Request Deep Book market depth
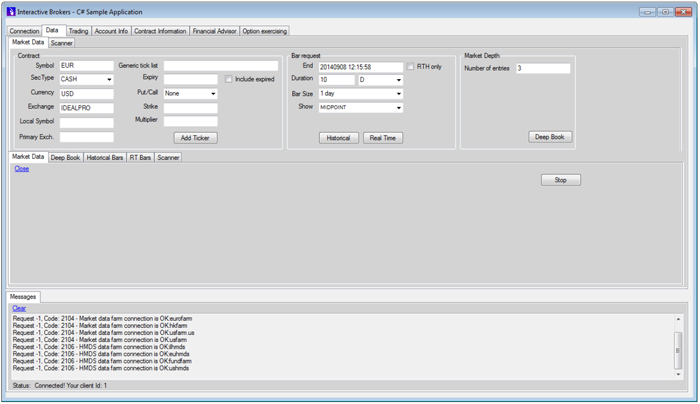 pos(550,137)
